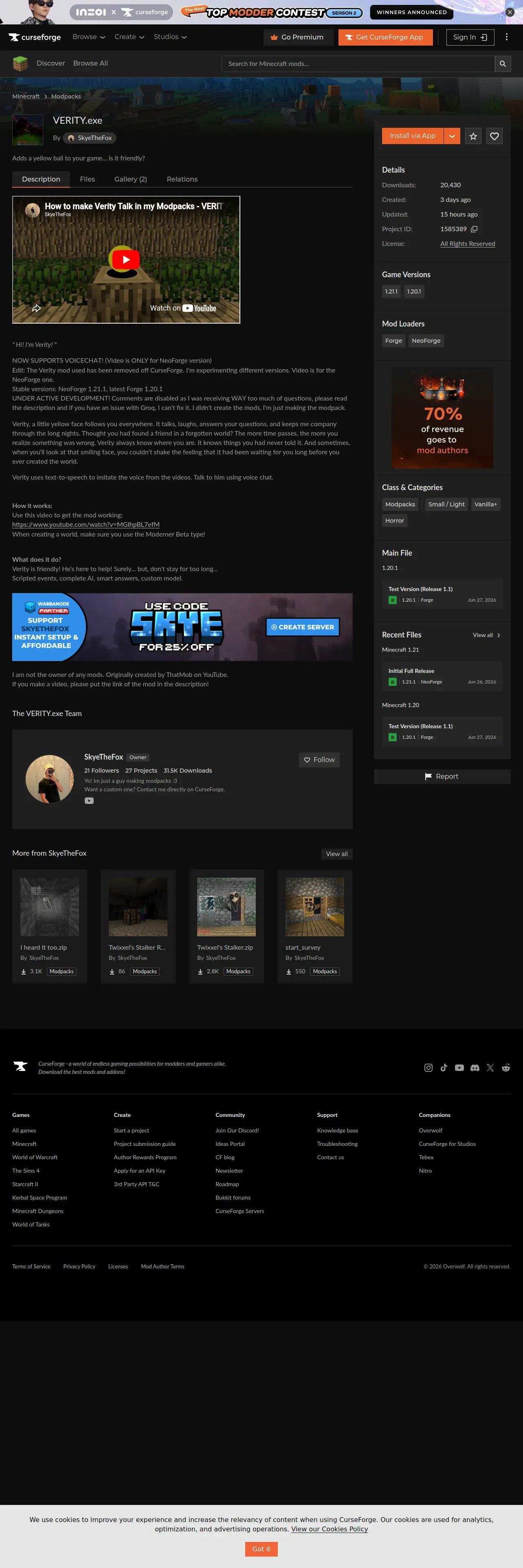The width and height of the screenshot is (523, 1568).
Task: Close the top contest banner
Action: [x=510, y=12]
